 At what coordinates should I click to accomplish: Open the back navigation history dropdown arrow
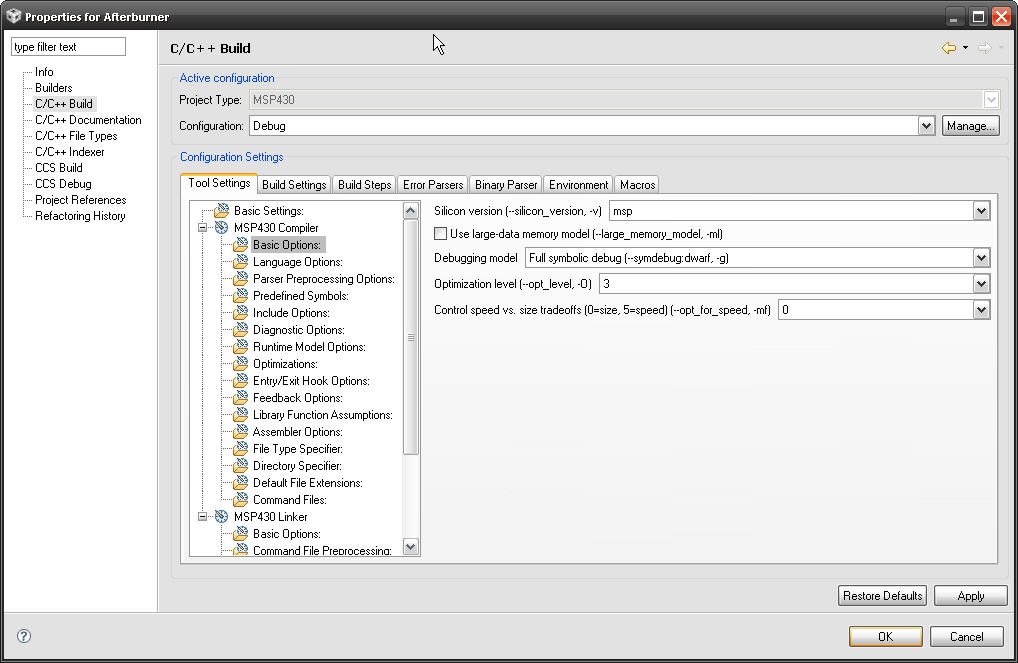coord(965,47)
